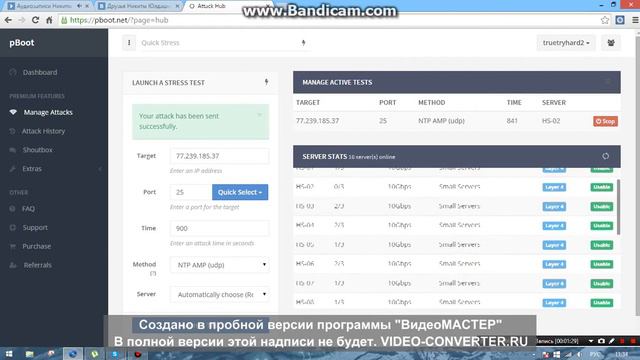Stop the active attack on 77.239.185.37
The height and width of the screenshot is (360, 640).
click(x=605, y=121)
